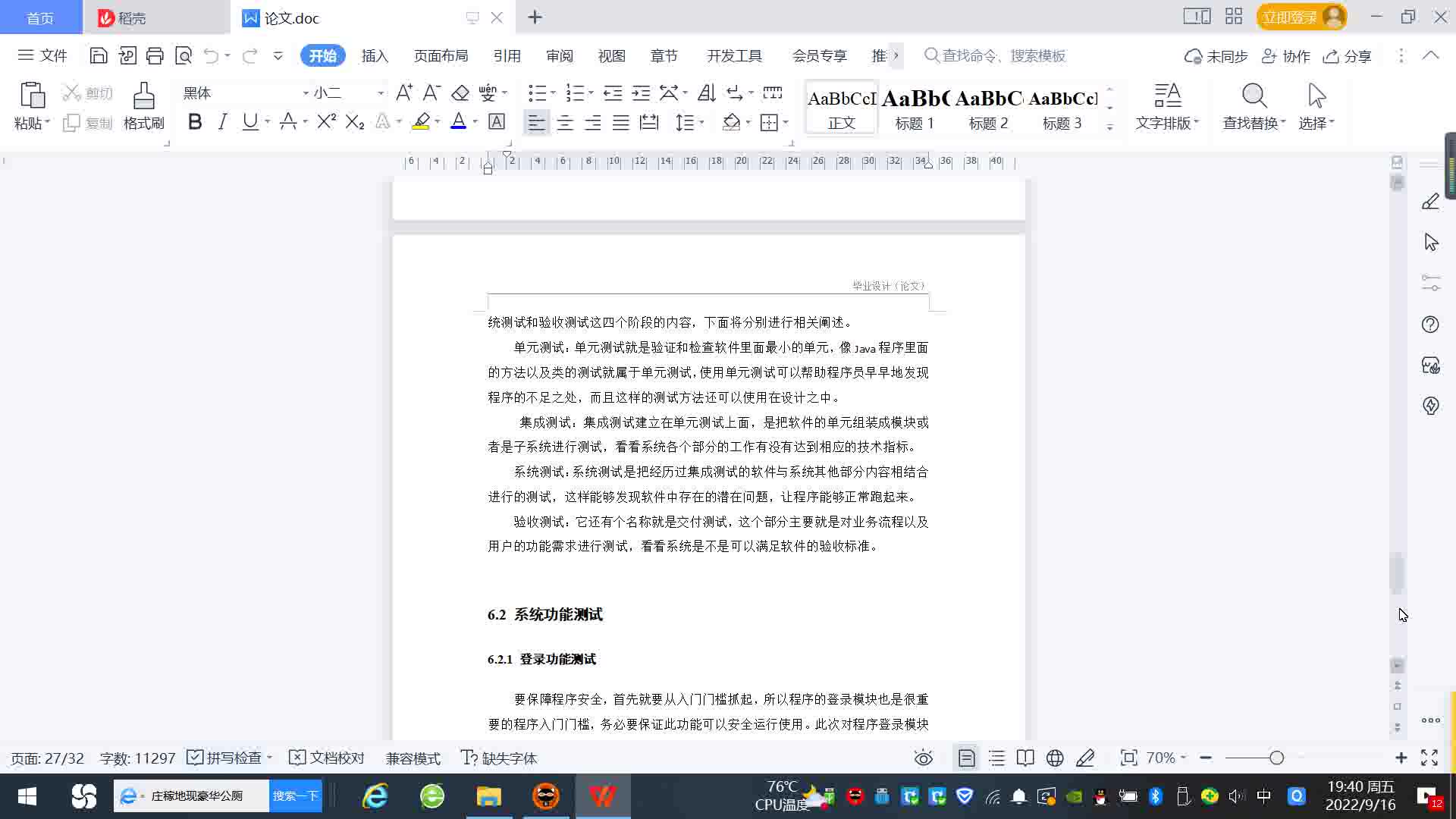The width and height of the screenshot is (1456, 819).
Task: Open the 文件 menu
Action: (42, 55)
